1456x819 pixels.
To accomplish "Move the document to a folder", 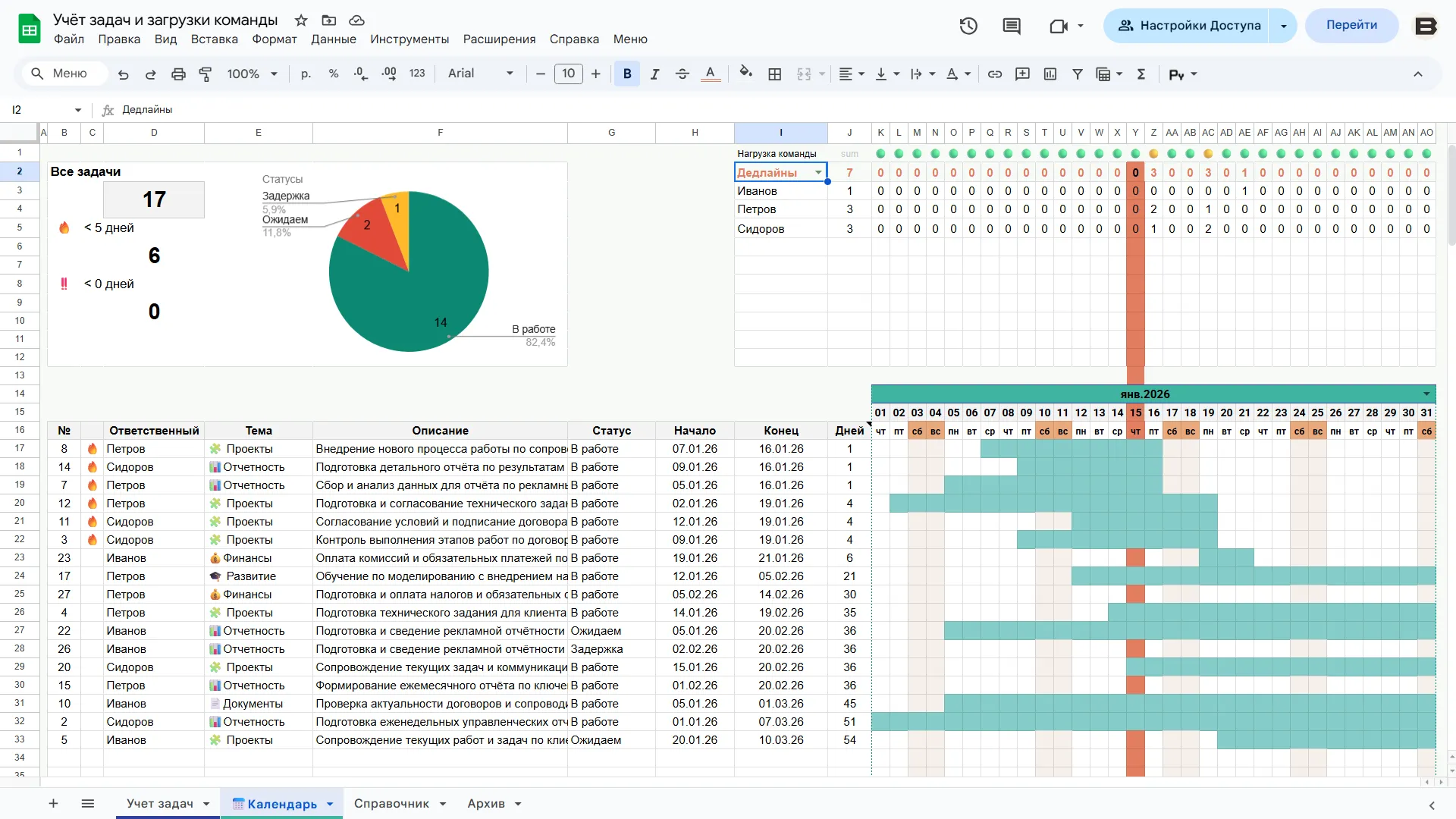I will (x=328, y=20).
